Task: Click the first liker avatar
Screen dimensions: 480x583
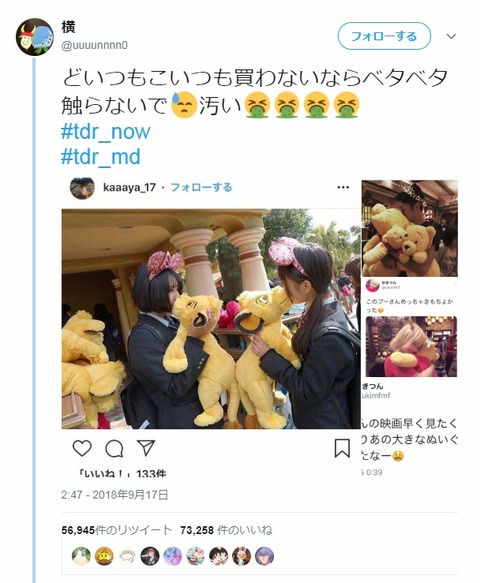Action: pos(81,557)
